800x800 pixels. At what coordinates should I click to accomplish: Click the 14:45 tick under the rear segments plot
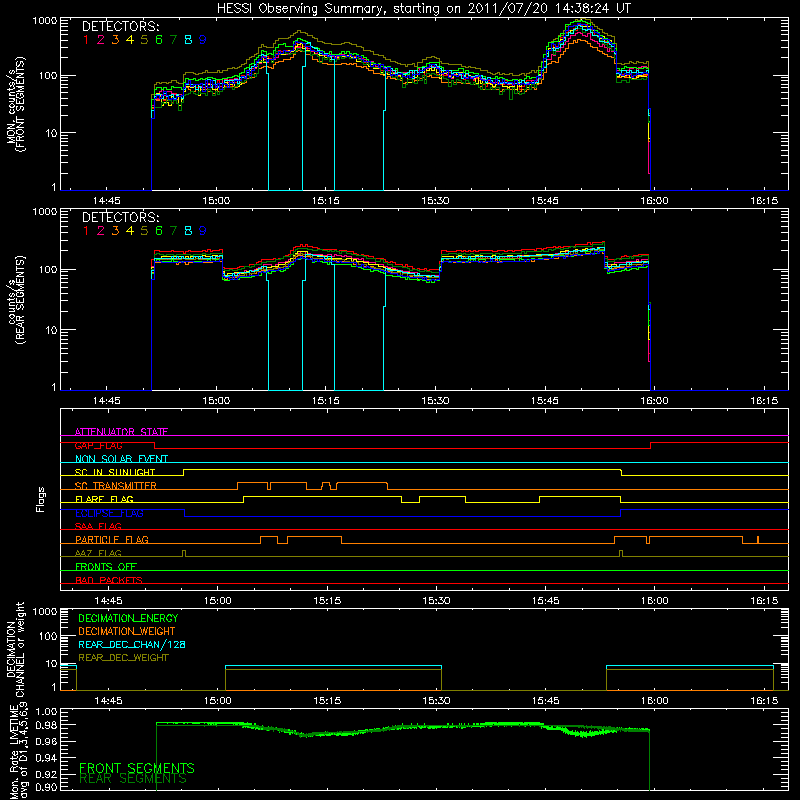[x=107, y=401]
